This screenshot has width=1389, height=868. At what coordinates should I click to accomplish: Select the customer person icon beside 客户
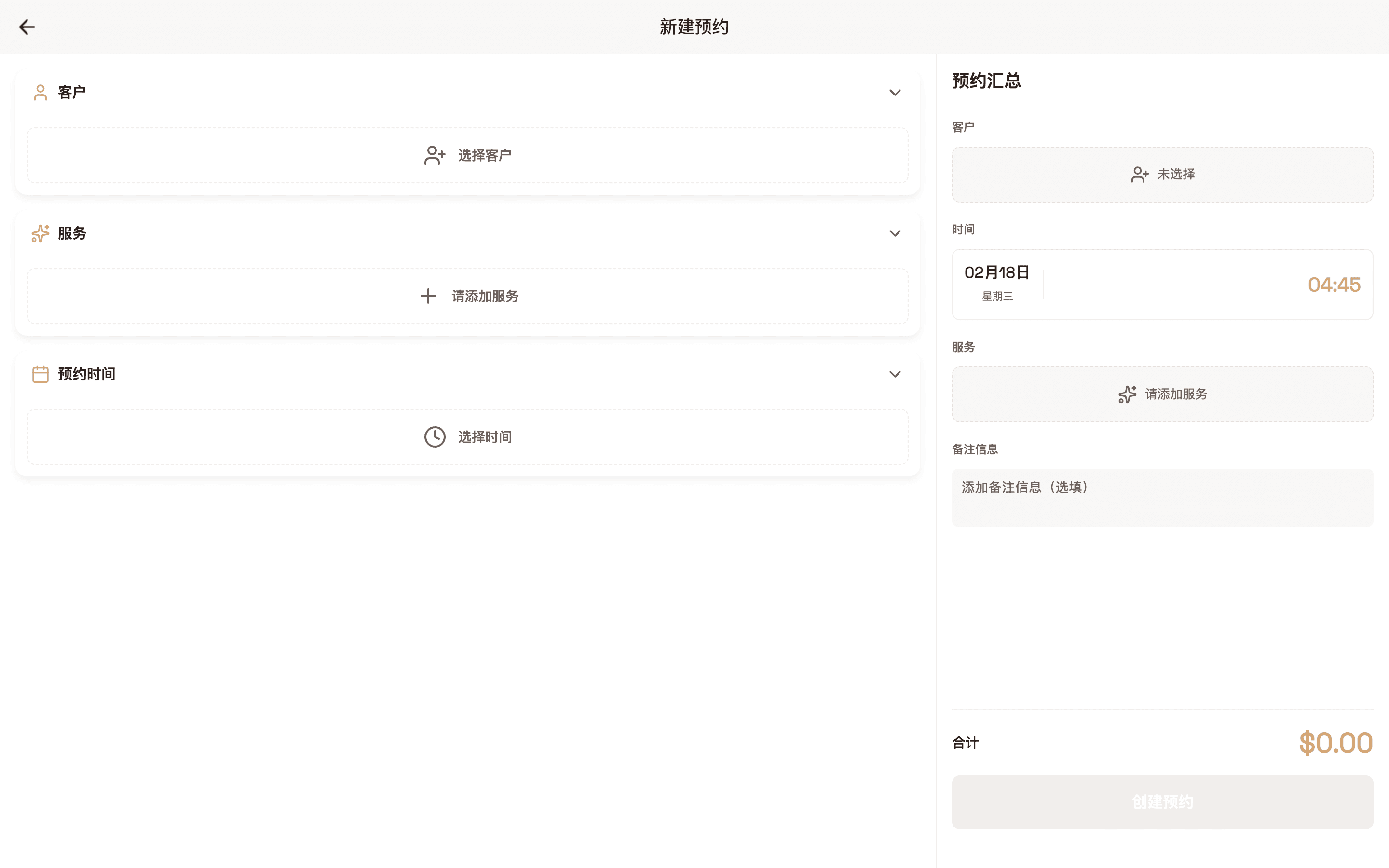(x=40, y=92)
